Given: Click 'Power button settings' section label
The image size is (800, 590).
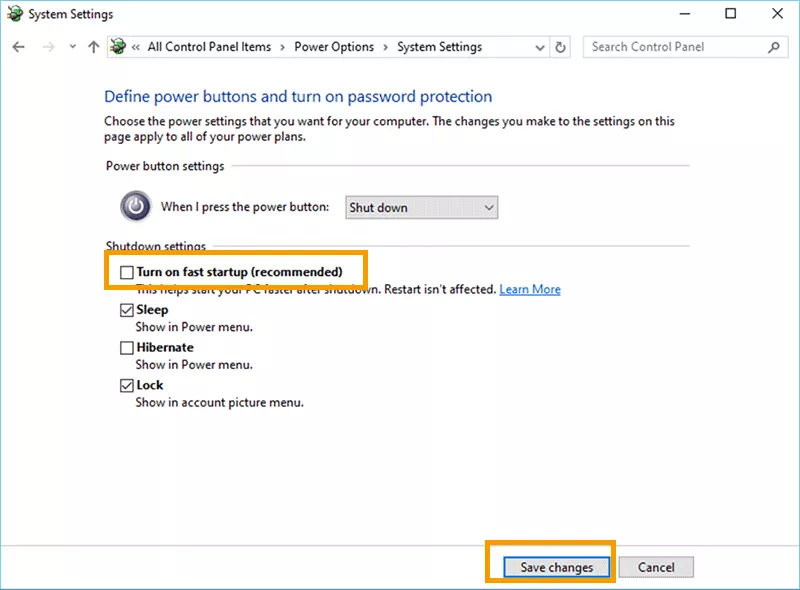Looking at the screenshot, I should click(x=165, y=166).
